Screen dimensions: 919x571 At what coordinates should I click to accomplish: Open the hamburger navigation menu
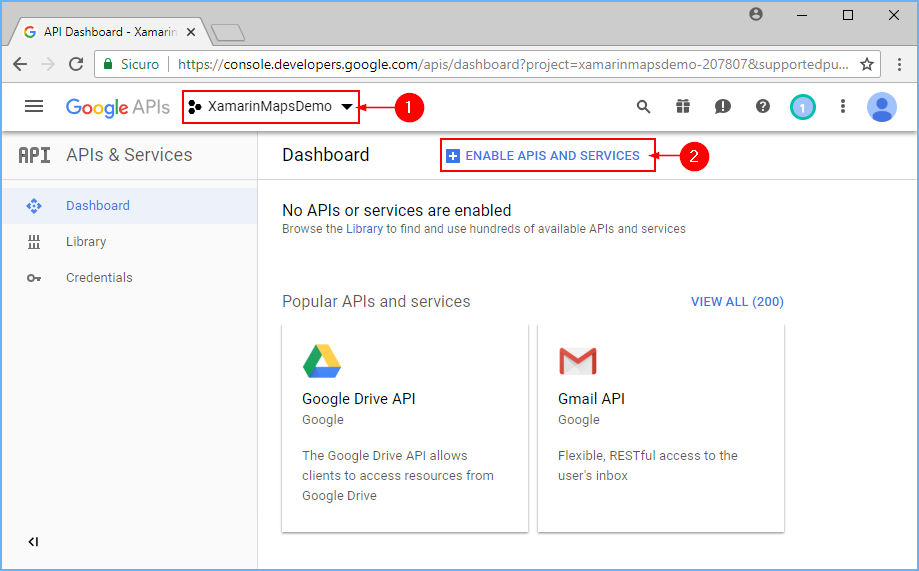[x=34, y=106]
